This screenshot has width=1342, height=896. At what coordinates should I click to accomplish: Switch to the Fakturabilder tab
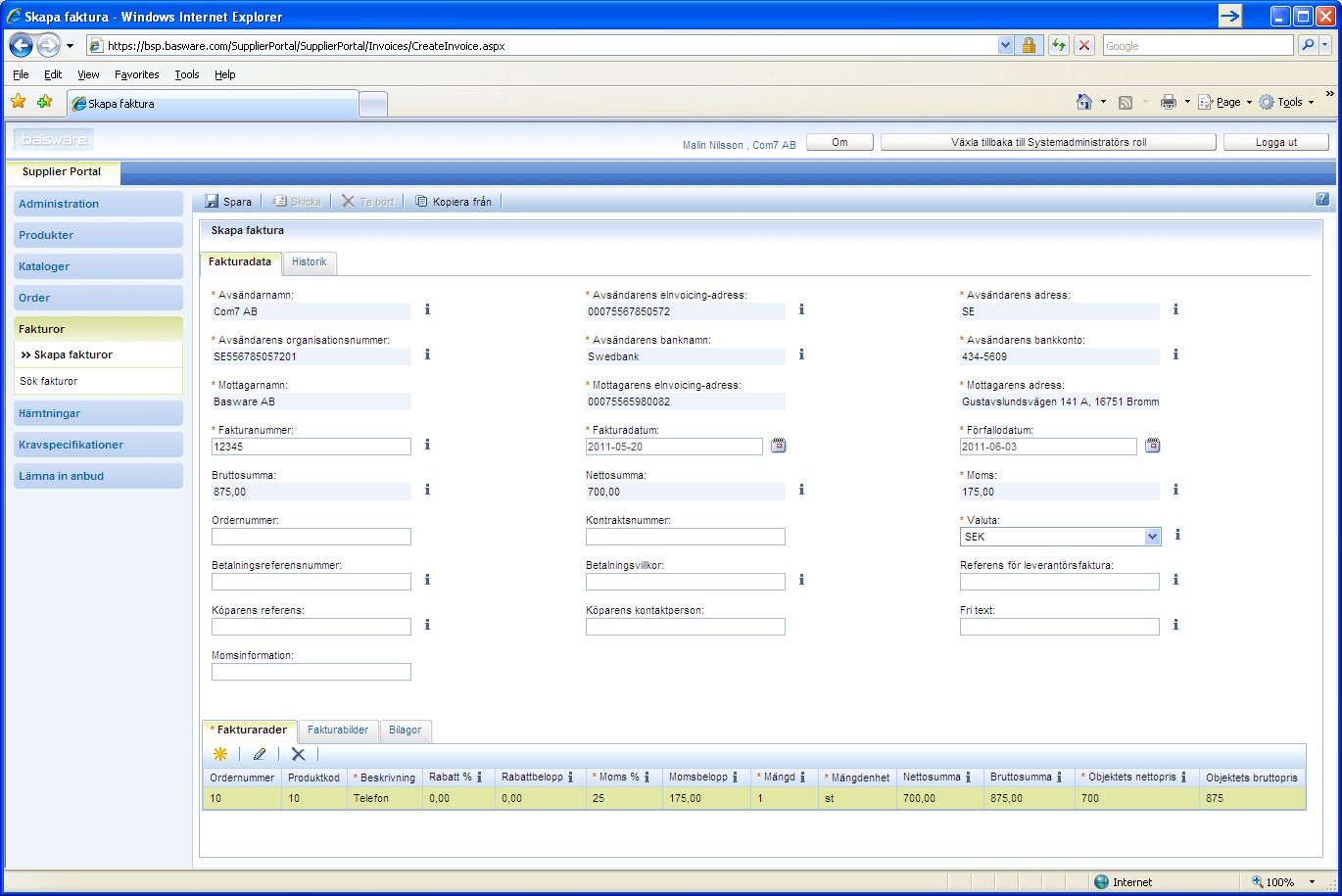[338, 730]
